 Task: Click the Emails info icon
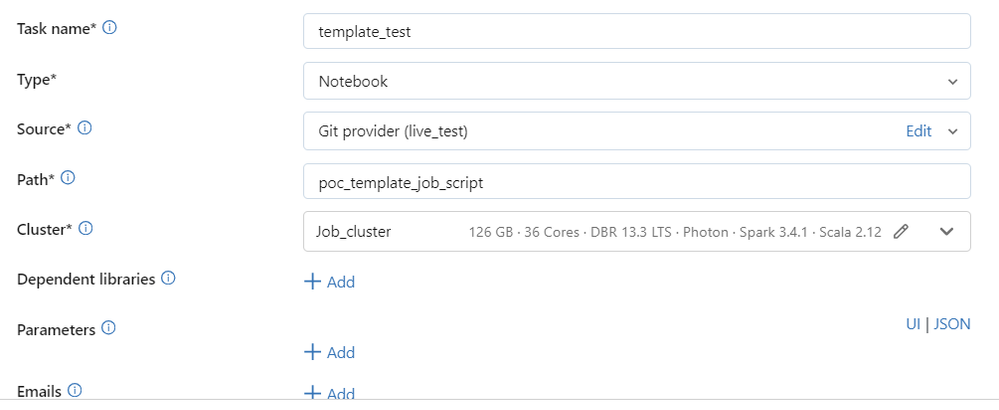pyautogui.click(x=74, y=390)
